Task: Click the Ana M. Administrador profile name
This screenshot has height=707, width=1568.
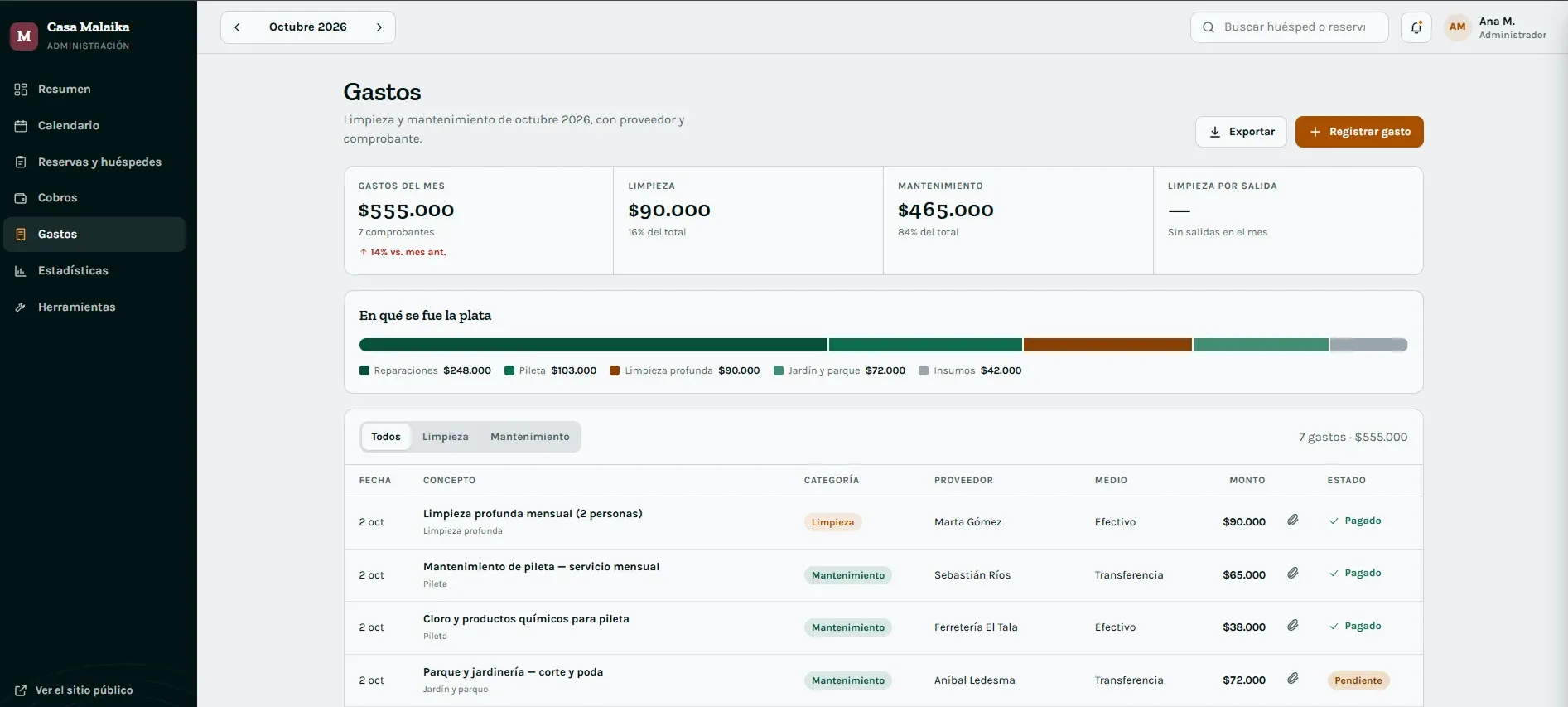Action: coord(1513,27)
